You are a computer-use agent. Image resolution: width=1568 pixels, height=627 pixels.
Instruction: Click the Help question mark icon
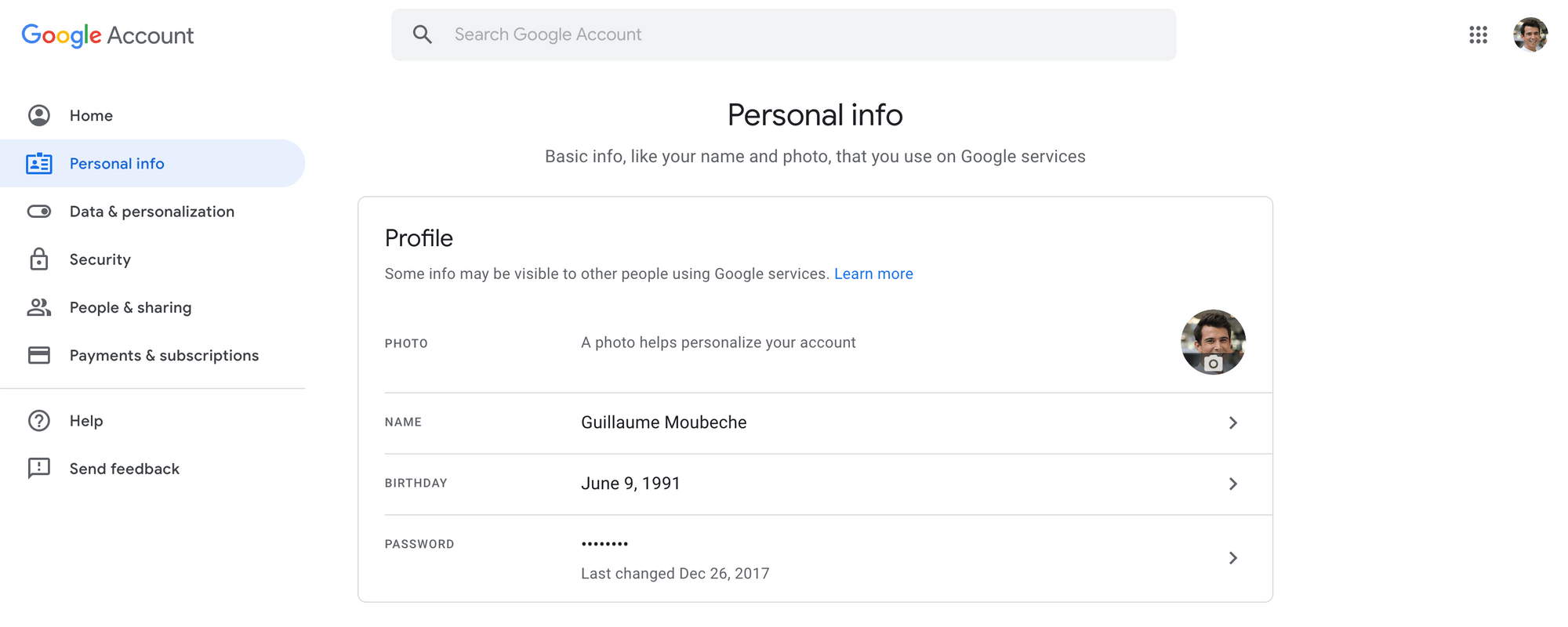click(x=39, y=421)
